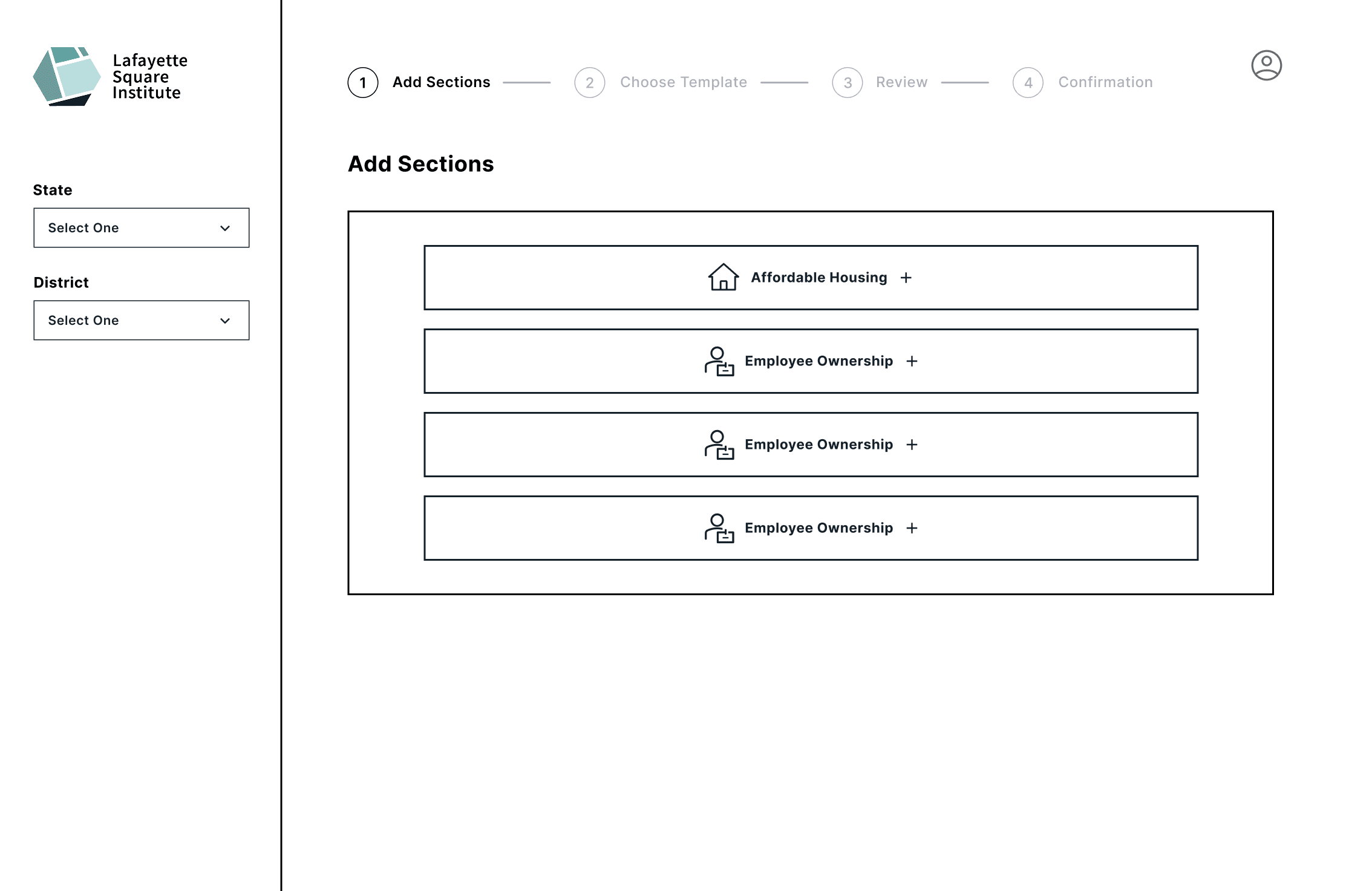Click the user profile avatar icon
The image size is (1372, 891).
pyautogui.click(x=1266, y=65)
